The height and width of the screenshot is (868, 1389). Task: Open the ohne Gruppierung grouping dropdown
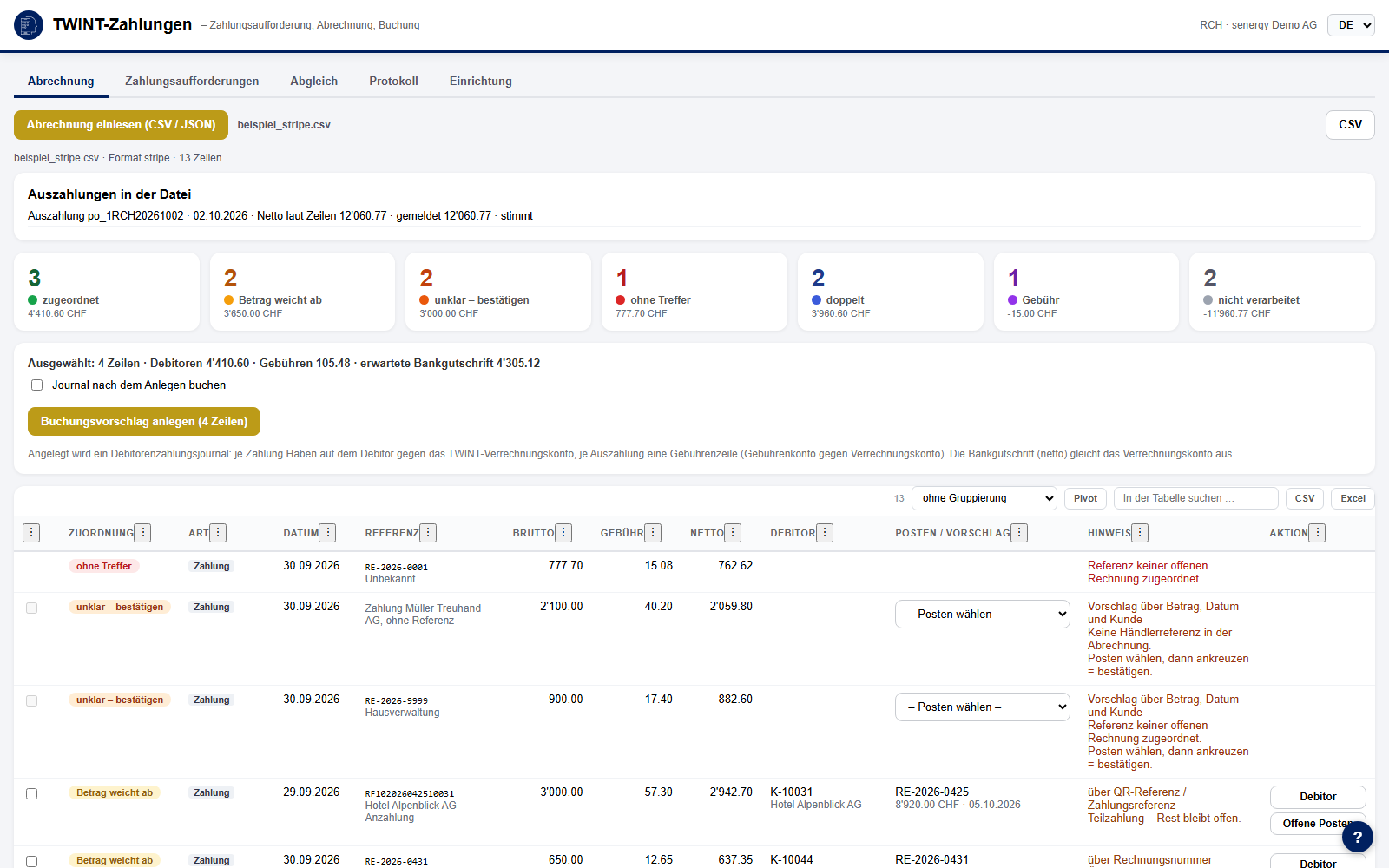pyautogui.click(x=984, y=498)
